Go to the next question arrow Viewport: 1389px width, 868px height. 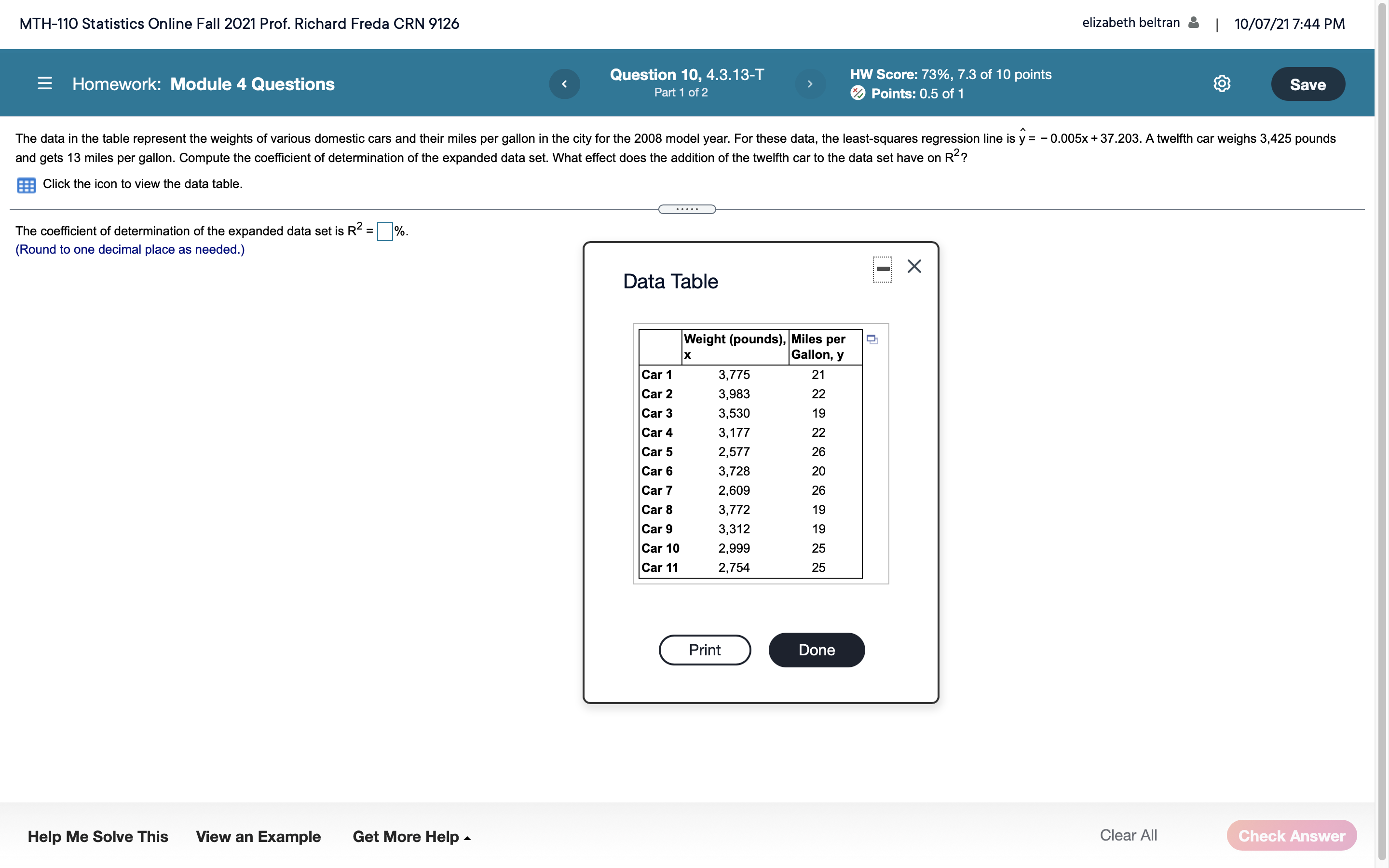pyautogui.click(x=810, y=84)
